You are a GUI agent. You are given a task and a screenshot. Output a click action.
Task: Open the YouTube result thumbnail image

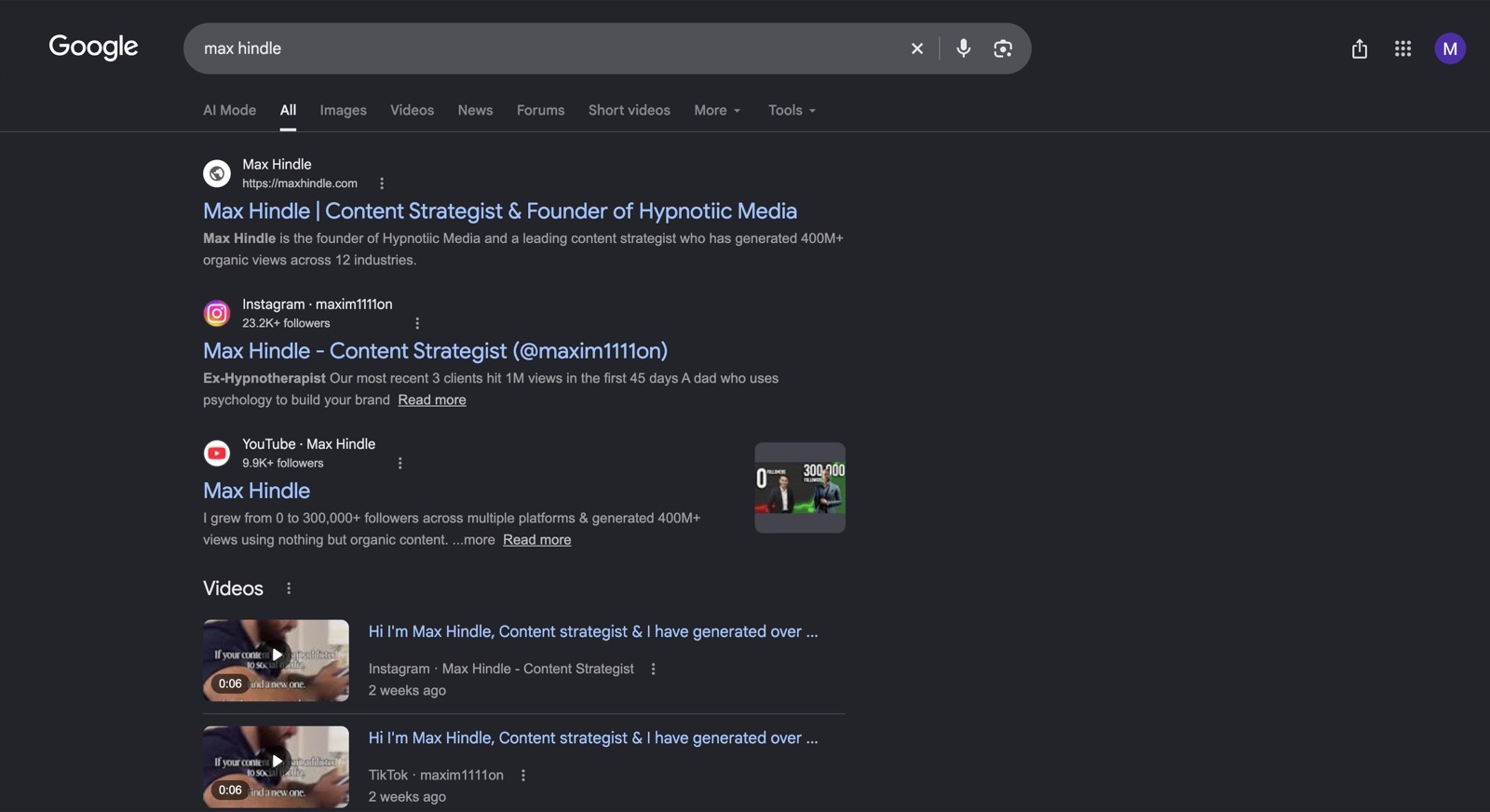800,487
